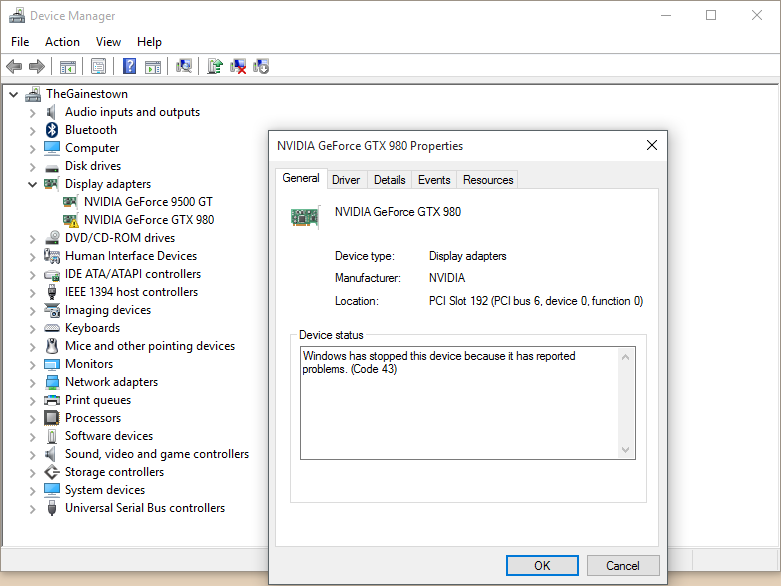This screenshot has width=781, height=586.
Task: Switch to the Driver tab
Action: (346, 180)
